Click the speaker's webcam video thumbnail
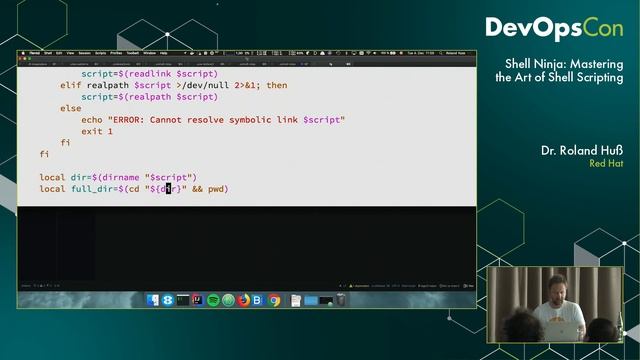 tap(555, 304)
